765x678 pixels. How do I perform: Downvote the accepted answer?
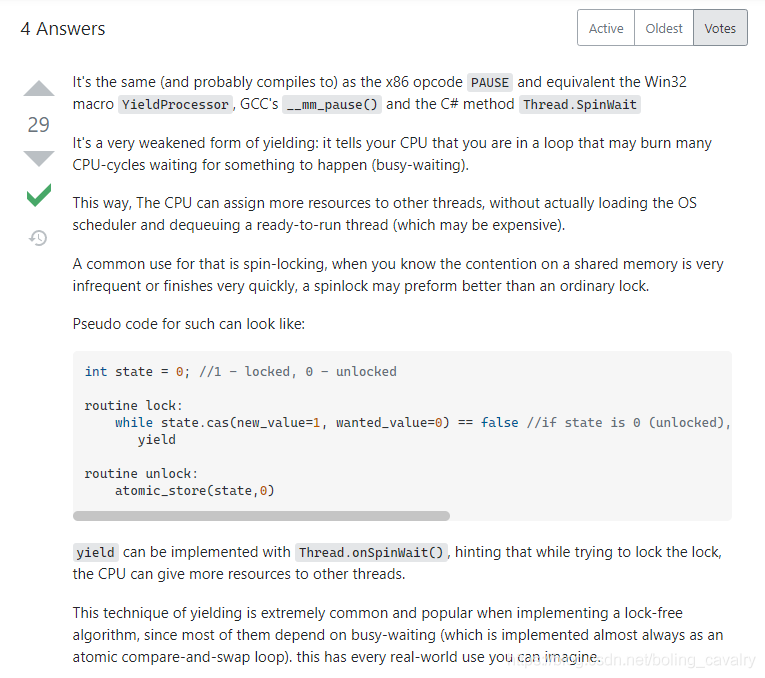(39, 159)
